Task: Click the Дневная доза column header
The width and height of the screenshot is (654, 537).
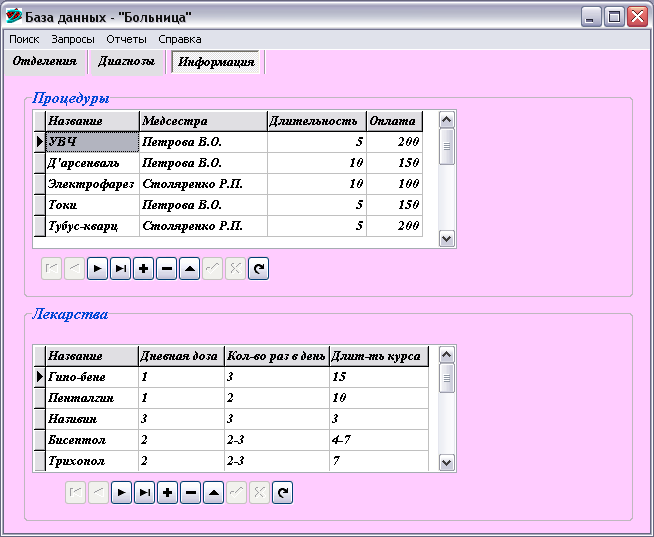Action: (x=181, y=356)
